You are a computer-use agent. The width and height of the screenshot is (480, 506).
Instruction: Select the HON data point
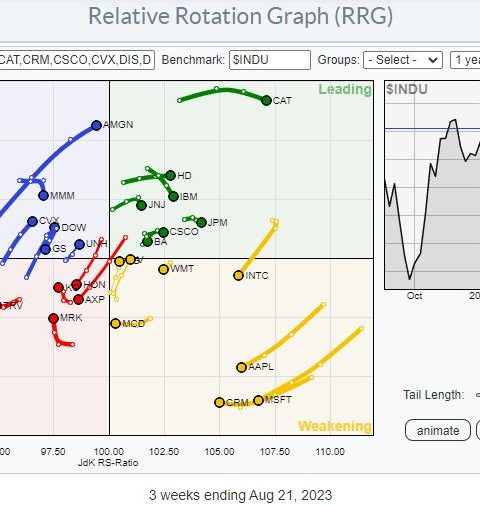click(76, 285)
